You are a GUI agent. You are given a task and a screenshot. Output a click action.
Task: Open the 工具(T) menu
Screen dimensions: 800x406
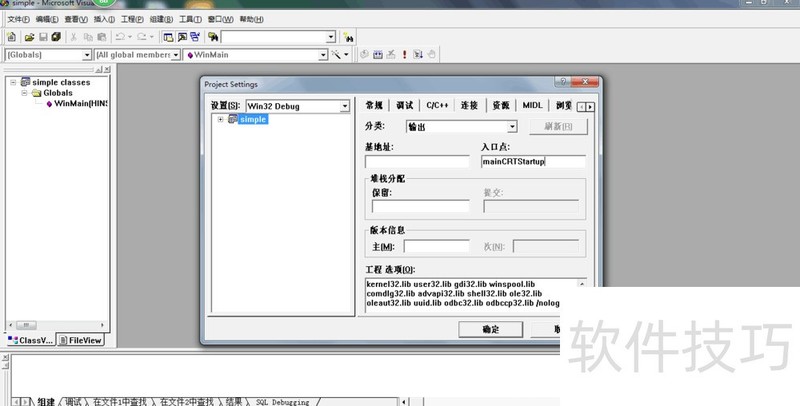click(x=190, y=19)
